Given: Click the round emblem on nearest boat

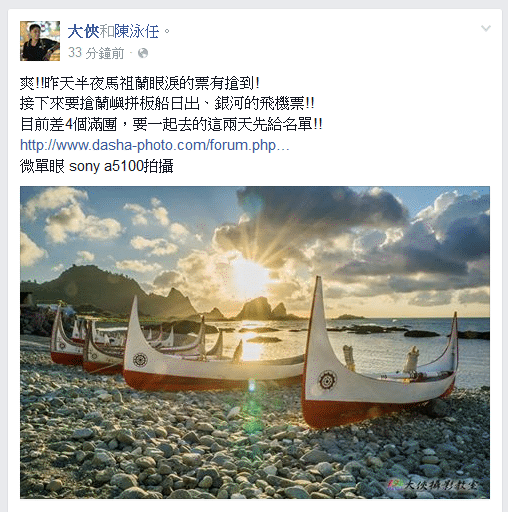Looking at the screenshot, I should (327, 380).
